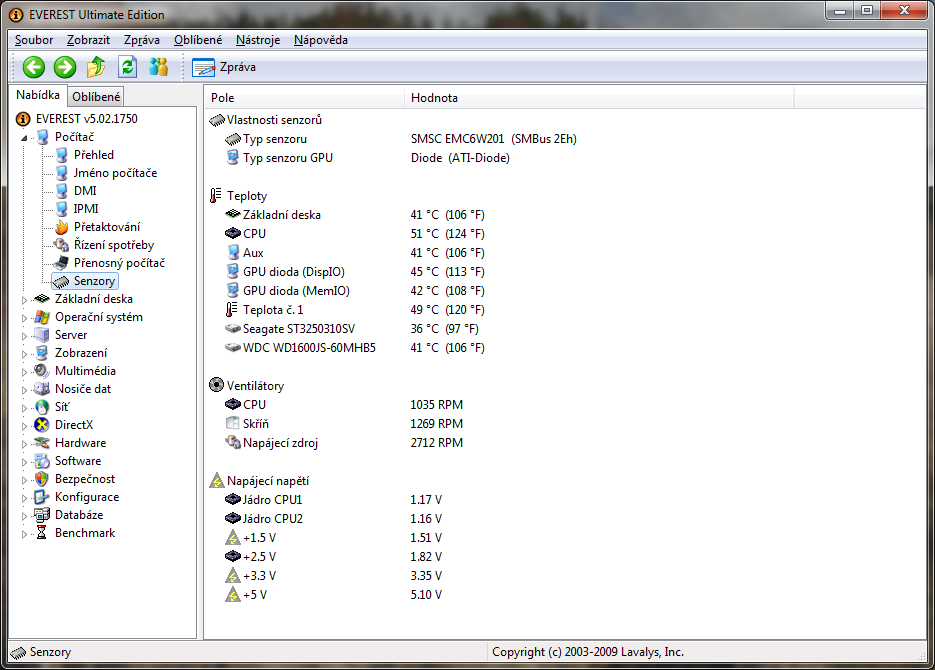Expand the Zobrazení tree node

click(24, 353)
